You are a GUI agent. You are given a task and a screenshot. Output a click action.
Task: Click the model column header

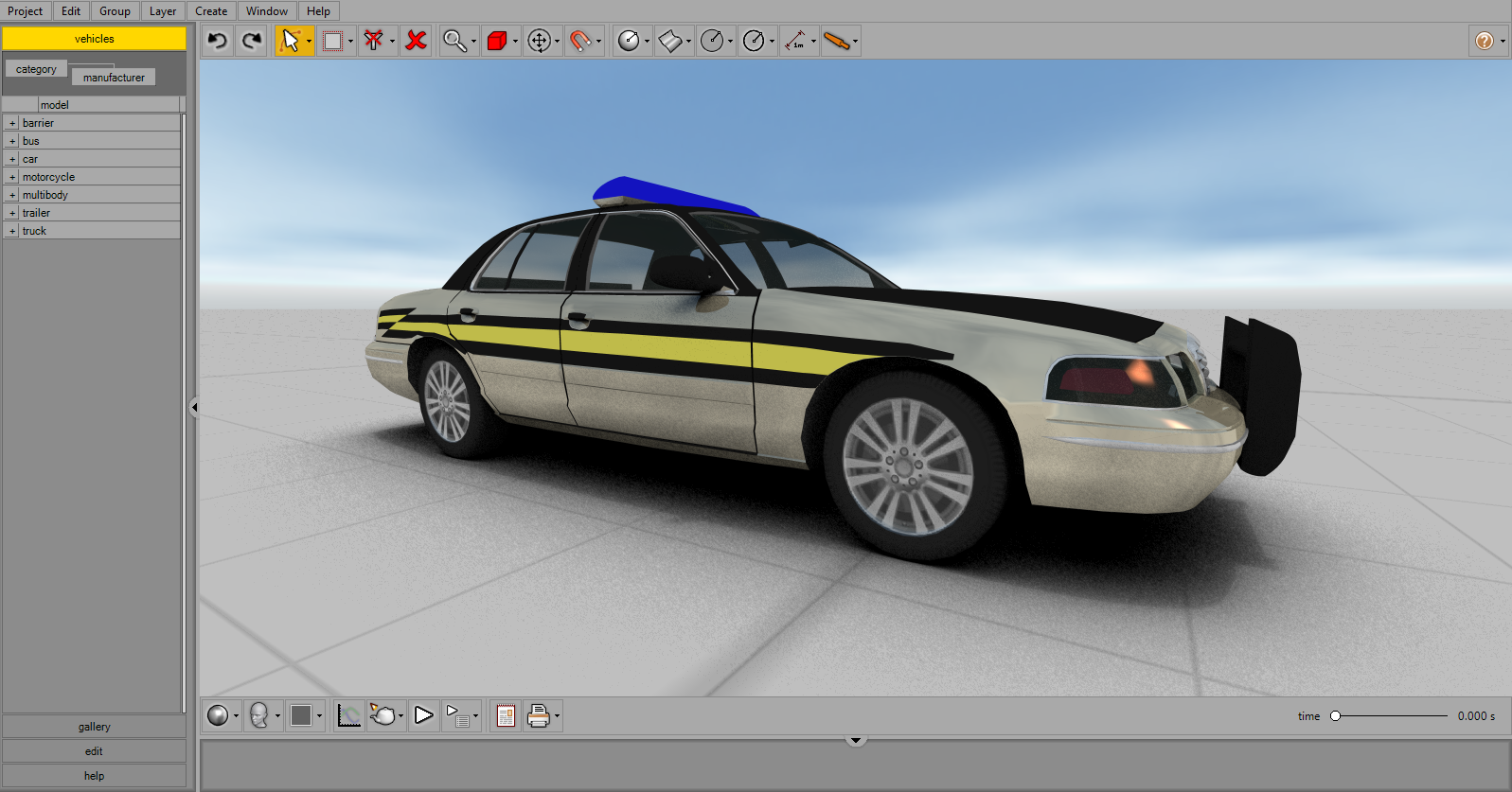109,105
